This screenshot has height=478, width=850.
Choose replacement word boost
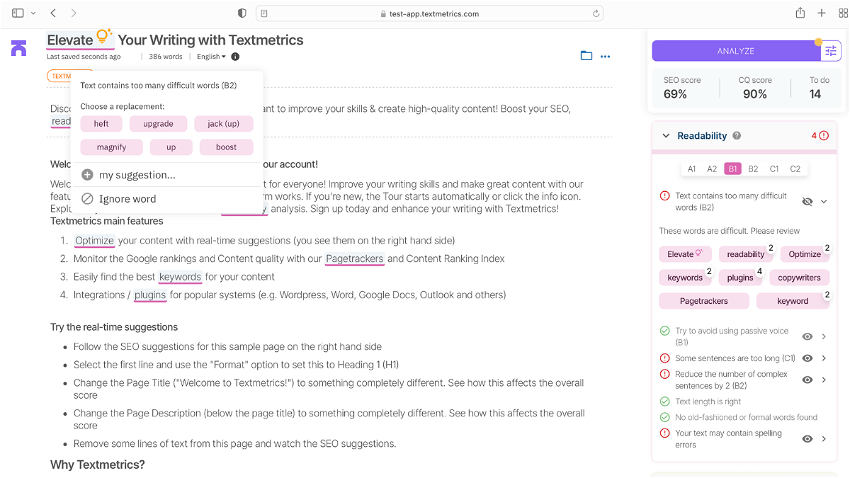(x=226, y=147)
